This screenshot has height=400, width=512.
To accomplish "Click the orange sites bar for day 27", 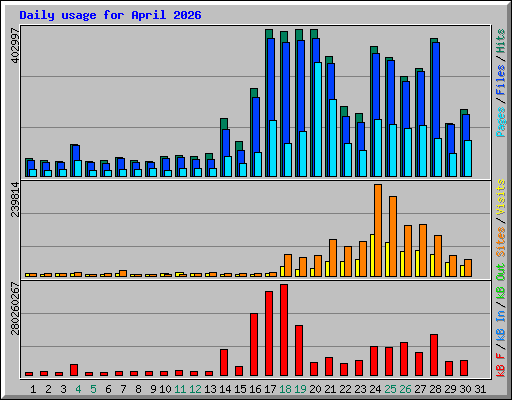I will coord(423,250).
